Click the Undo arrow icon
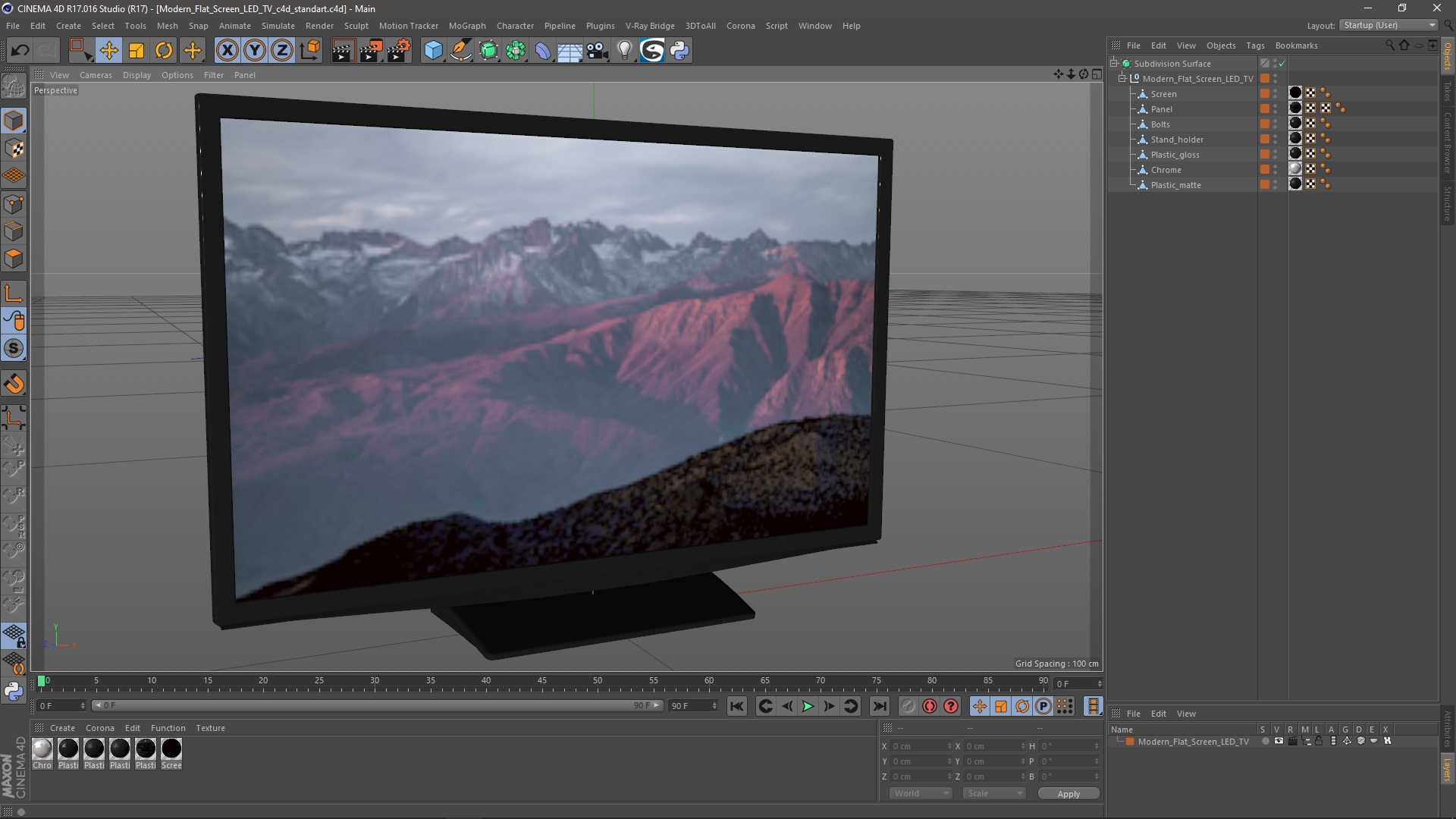The height and width of the screenshot is (819, 1456). click(20, 51)
